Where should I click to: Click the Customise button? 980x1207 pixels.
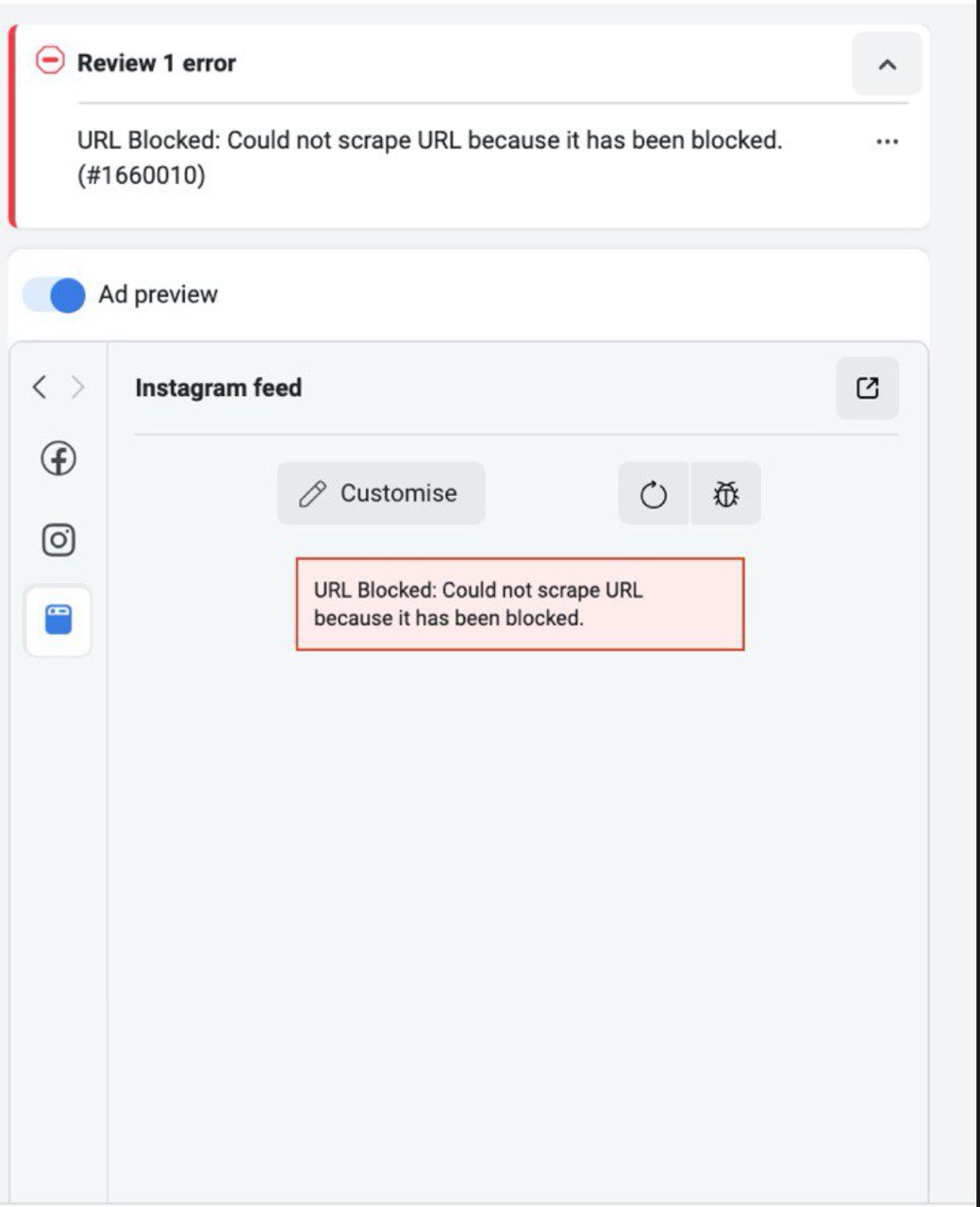(x=381, y=493)
